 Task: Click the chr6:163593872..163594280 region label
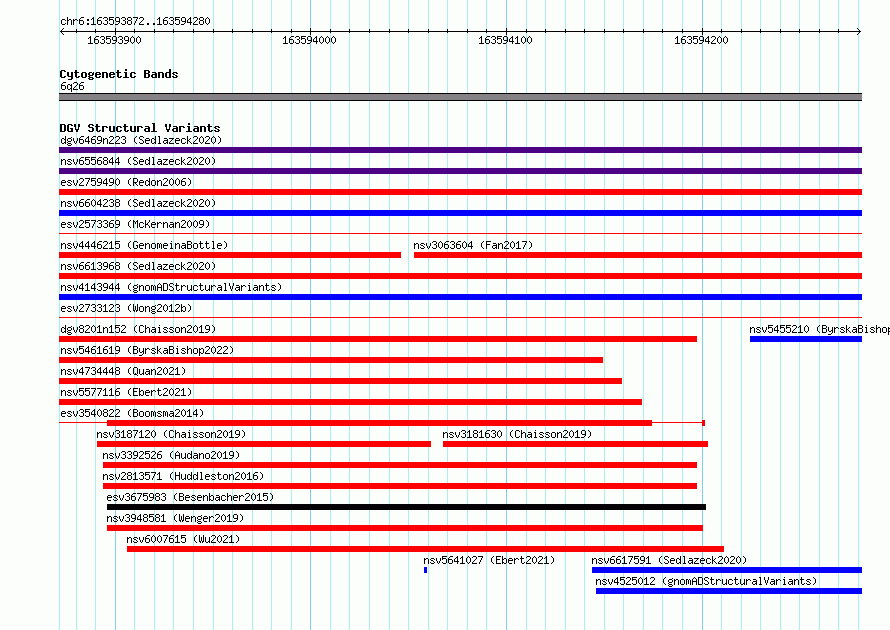click(x=135, y=21)
